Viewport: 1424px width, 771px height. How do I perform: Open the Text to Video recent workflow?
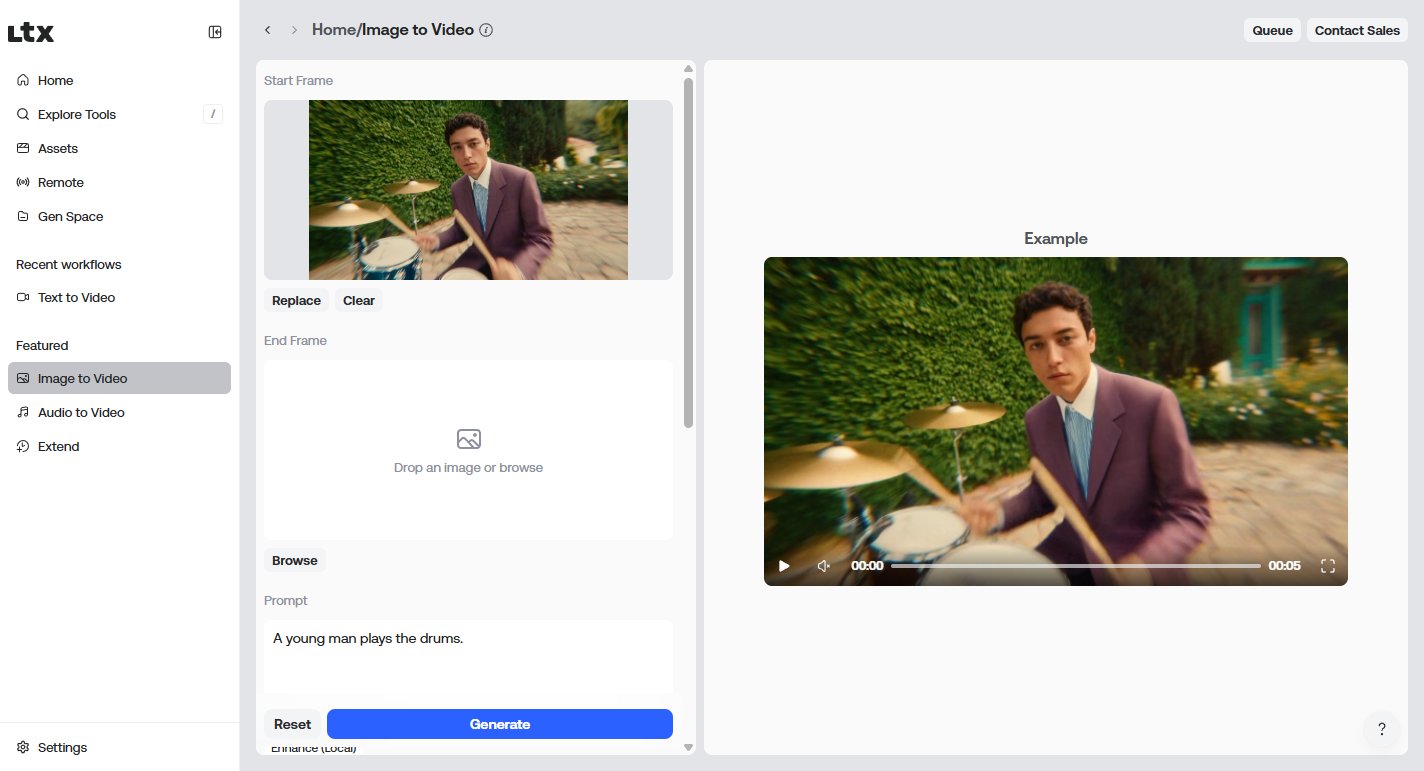(x=120, y=297)
